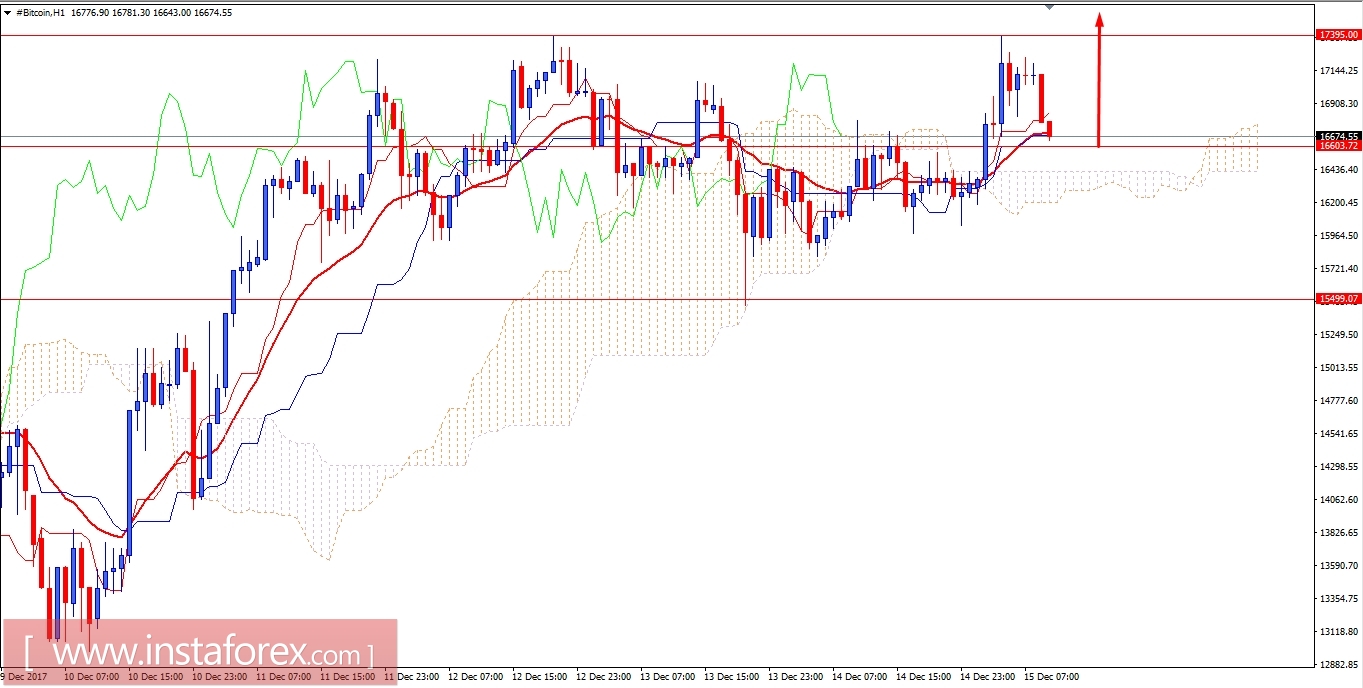Screen dimensions: 1363x688
Task: Click time axis label 11 Dec 23:00
Action: coord(410,677)
